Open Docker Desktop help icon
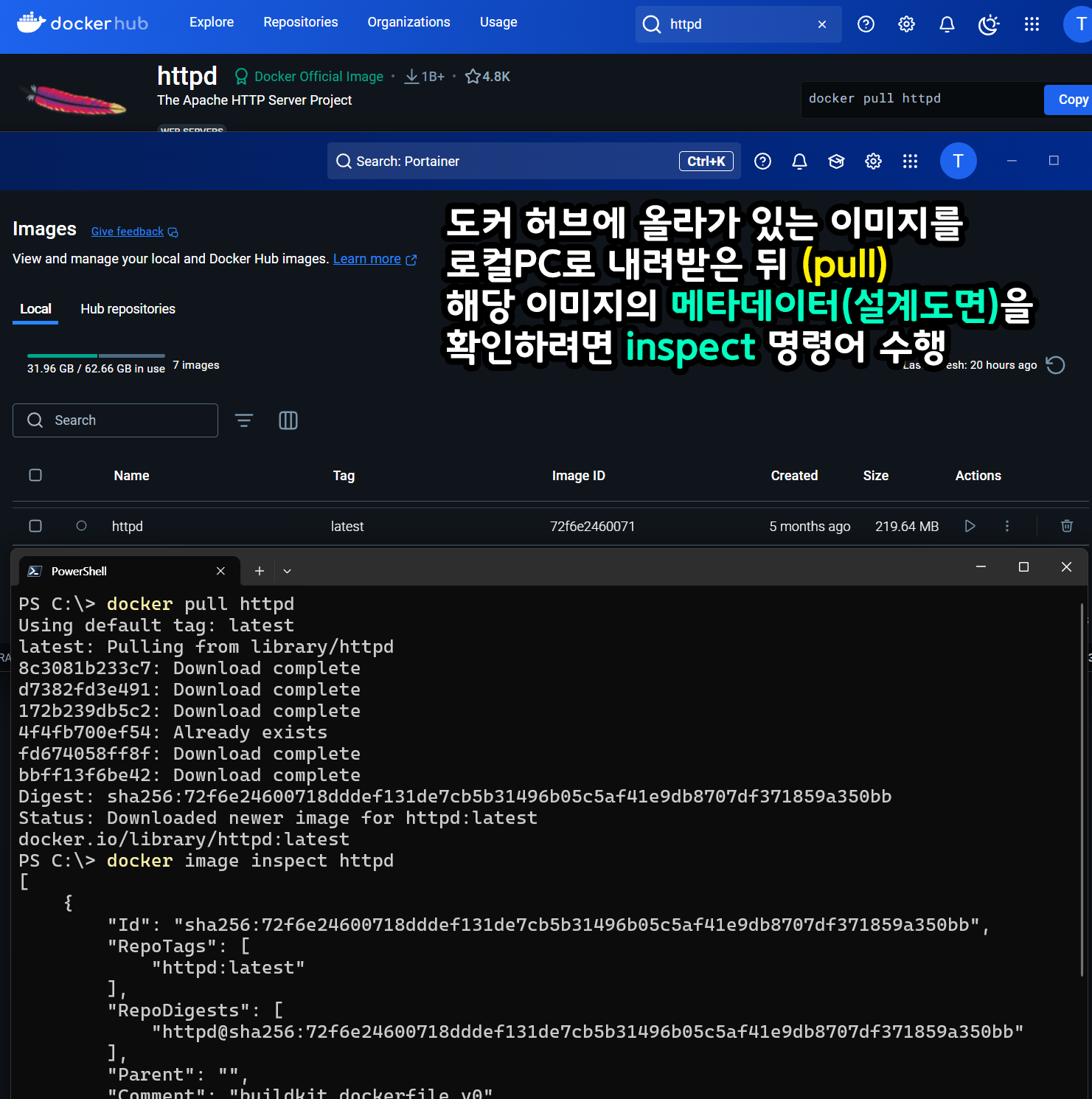Image resolution: width=1092 pixels, height=1099 pixels. coord(763,161)
